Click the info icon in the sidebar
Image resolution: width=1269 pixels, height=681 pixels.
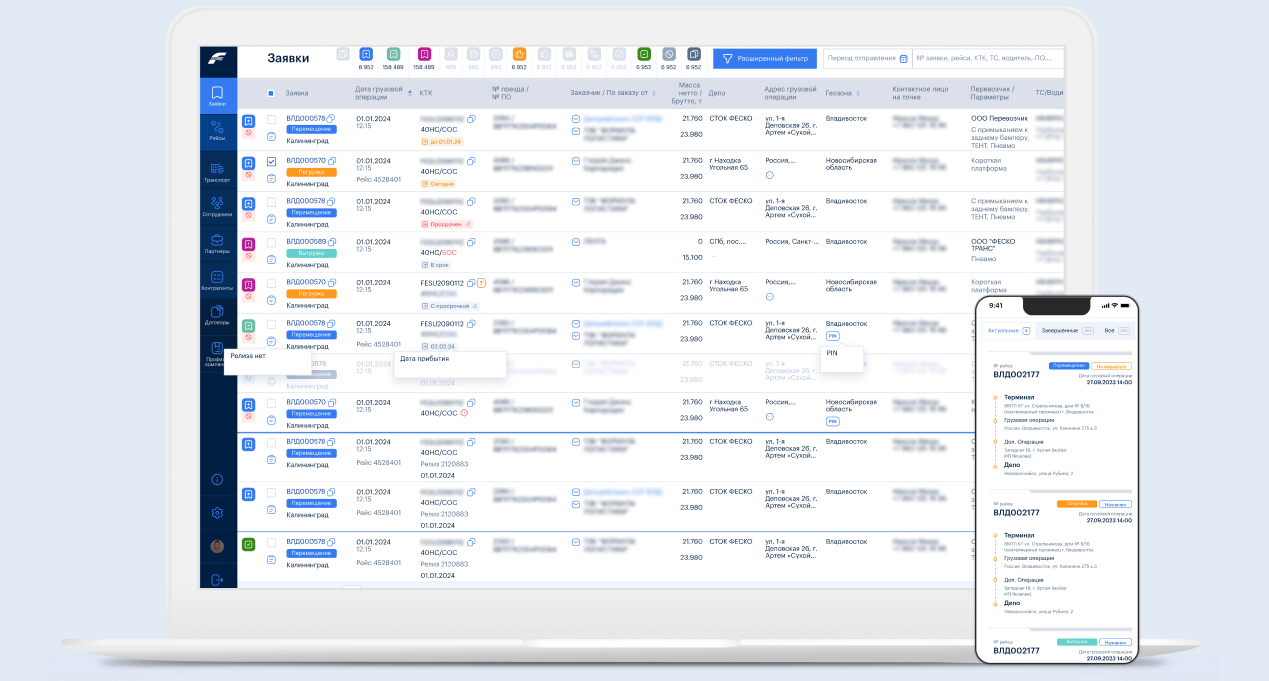coord(217,479)
